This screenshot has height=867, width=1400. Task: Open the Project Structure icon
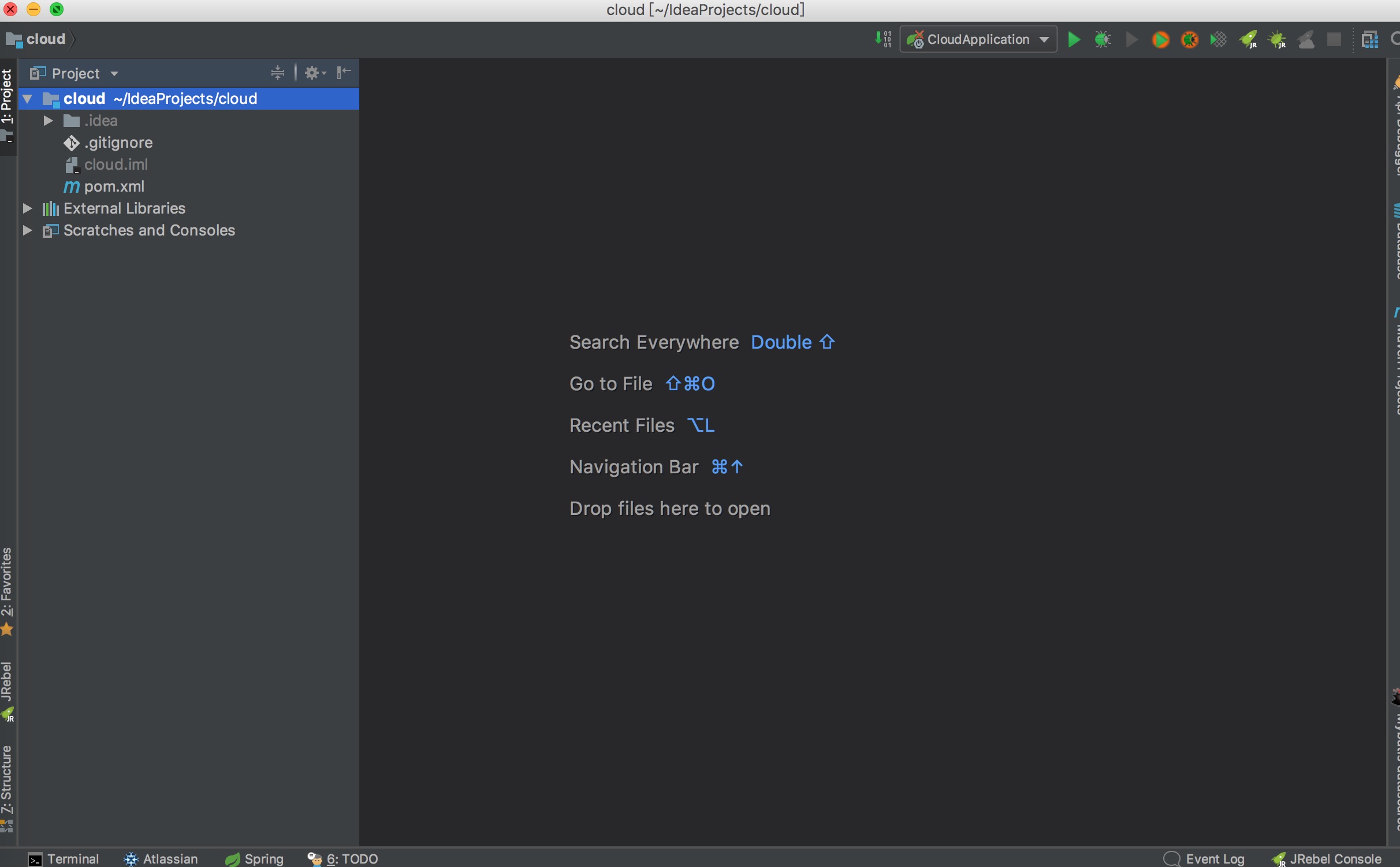coord(1369,39)
